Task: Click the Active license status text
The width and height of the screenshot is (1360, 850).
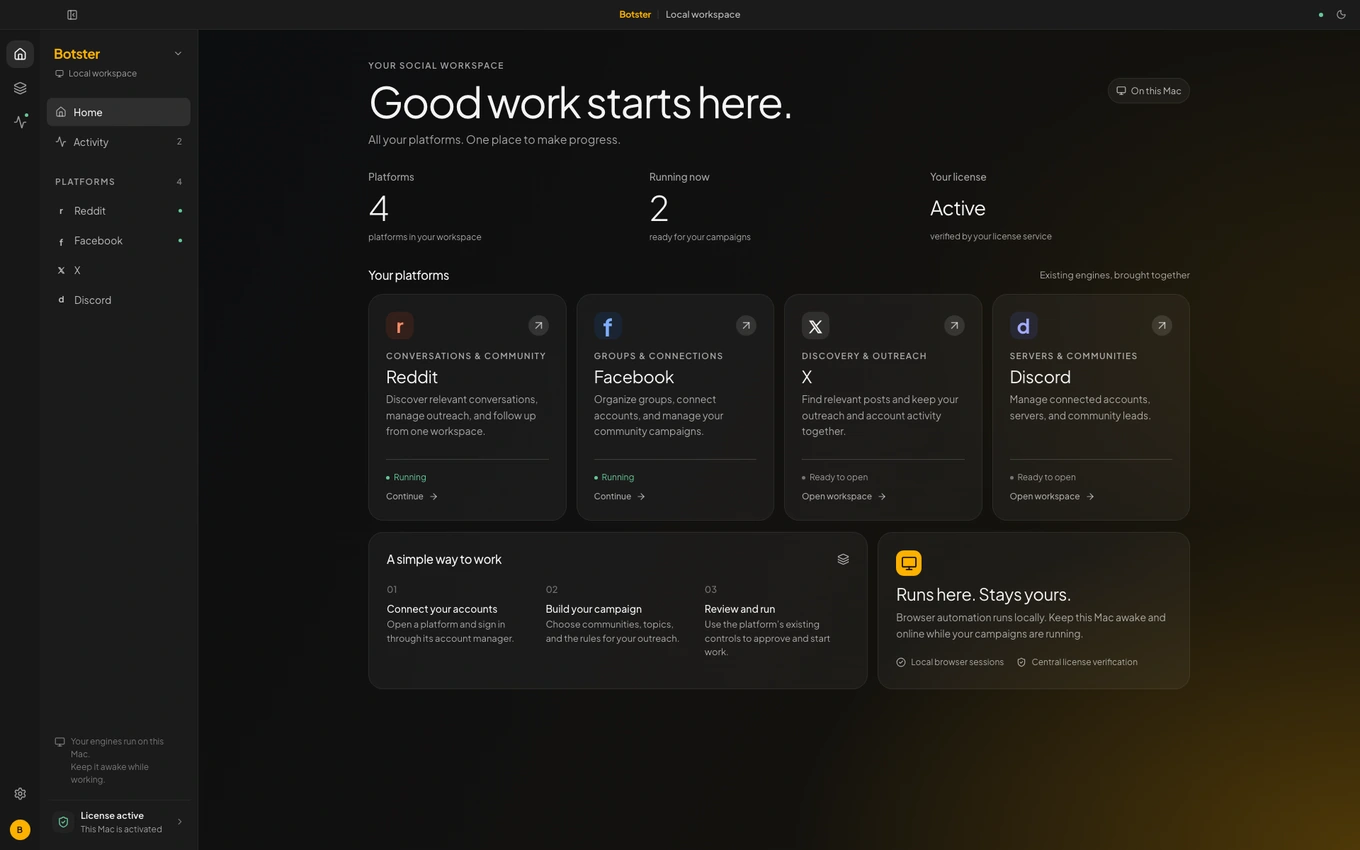Action: click(x=958, y=208)
